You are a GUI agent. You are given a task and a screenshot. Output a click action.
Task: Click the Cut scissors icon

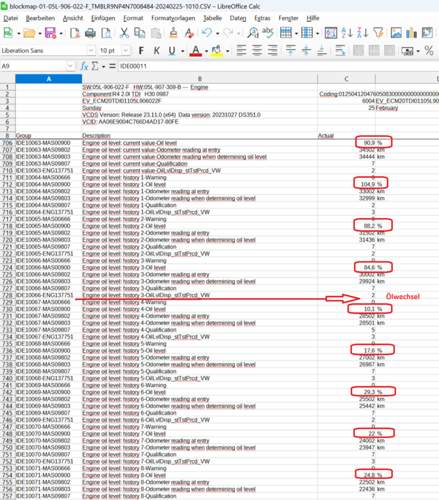[x=124, y=33]
